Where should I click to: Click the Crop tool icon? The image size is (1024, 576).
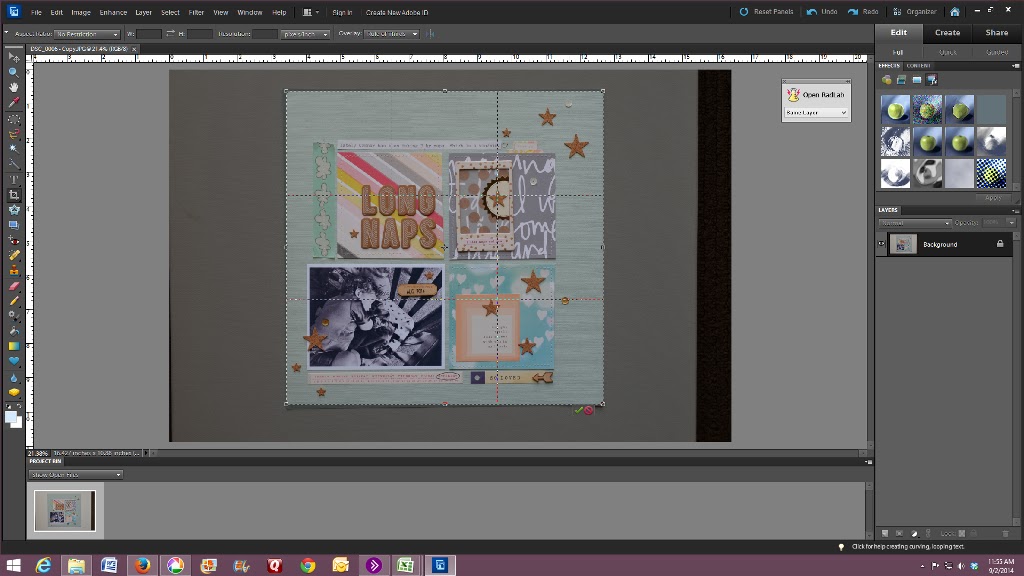(x=14, y=194)
